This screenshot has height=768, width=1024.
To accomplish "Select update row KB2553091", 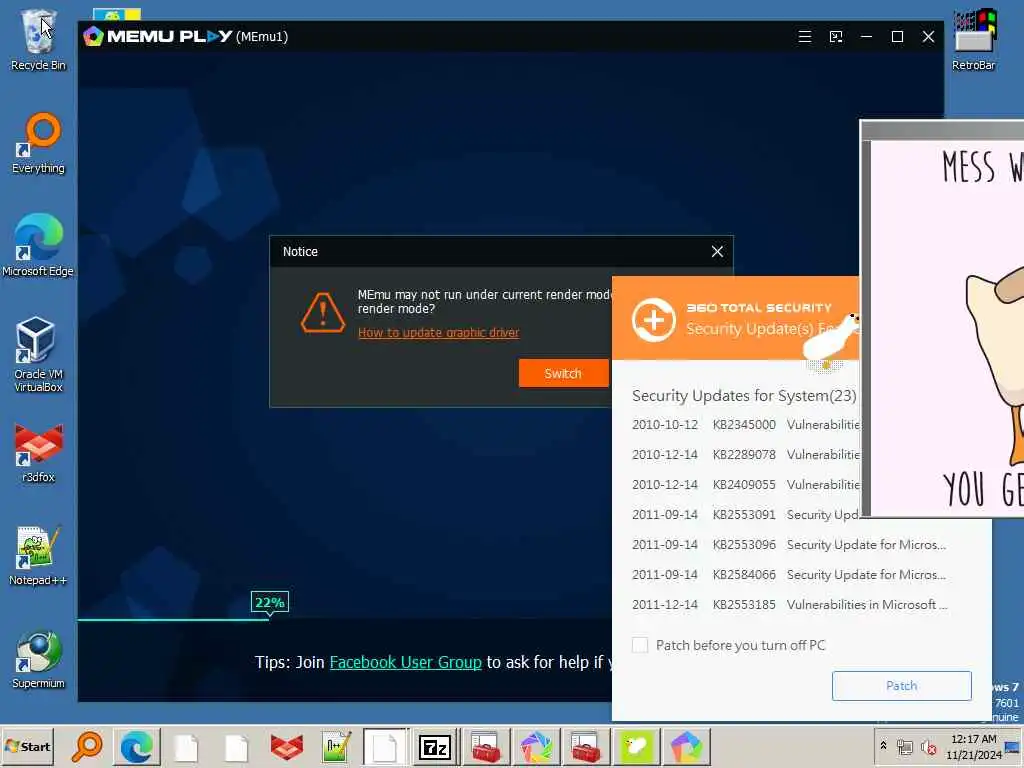I will click(x=745, y=515).
